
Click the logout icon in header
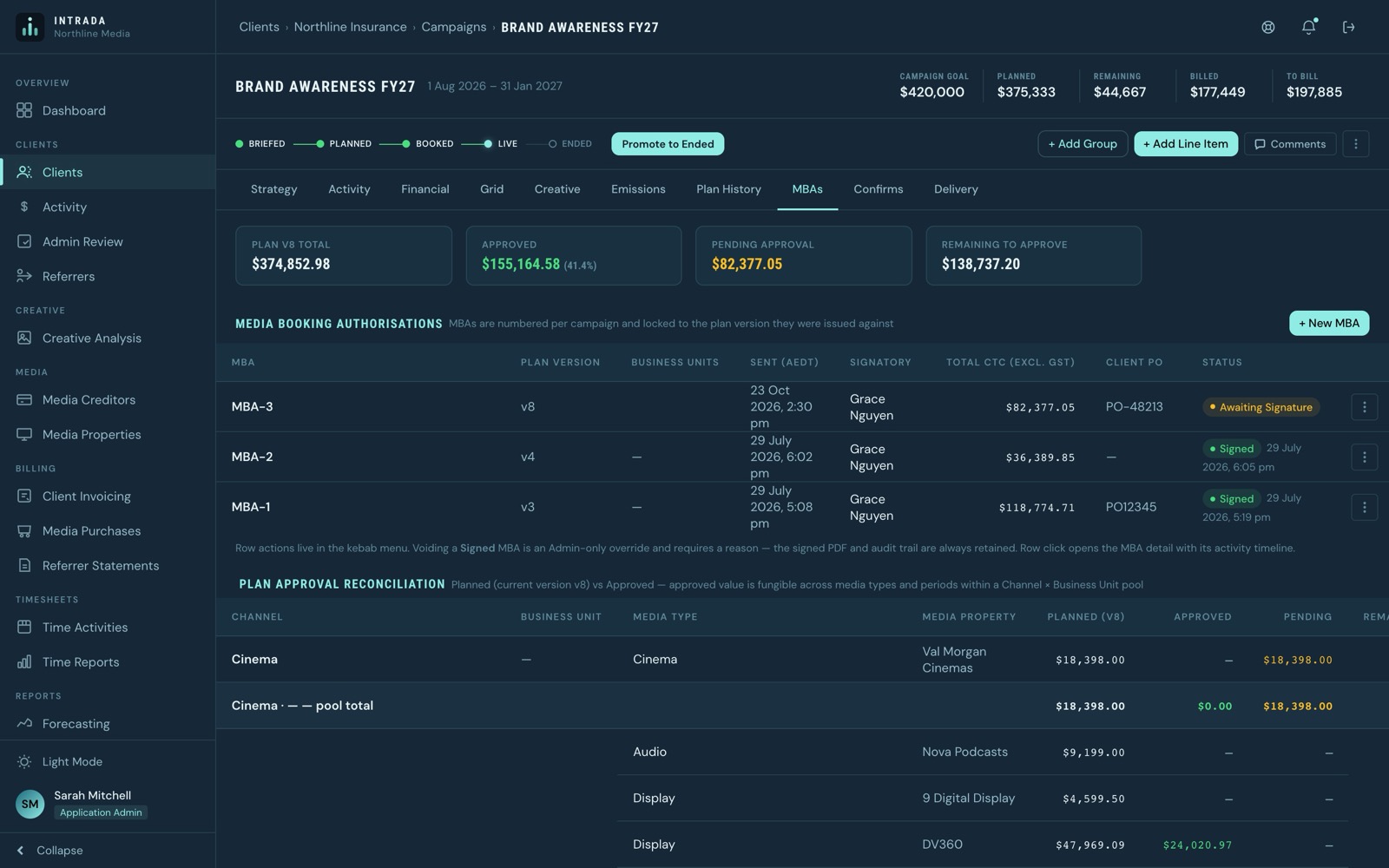(1348, 27)
